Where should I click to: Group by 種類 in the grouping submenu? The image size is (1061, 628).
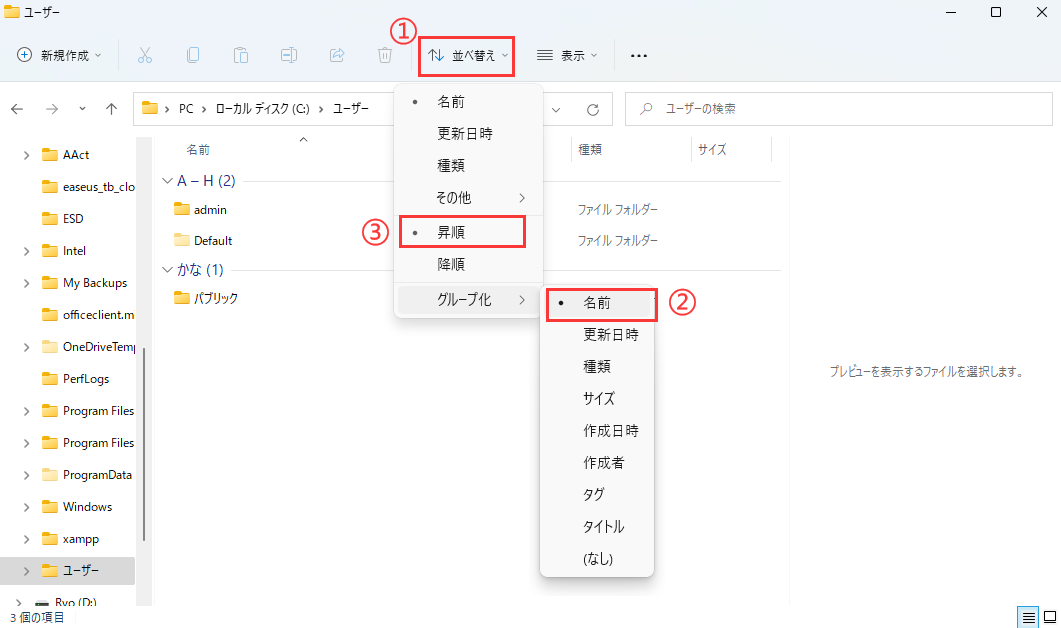click(597, 367)
